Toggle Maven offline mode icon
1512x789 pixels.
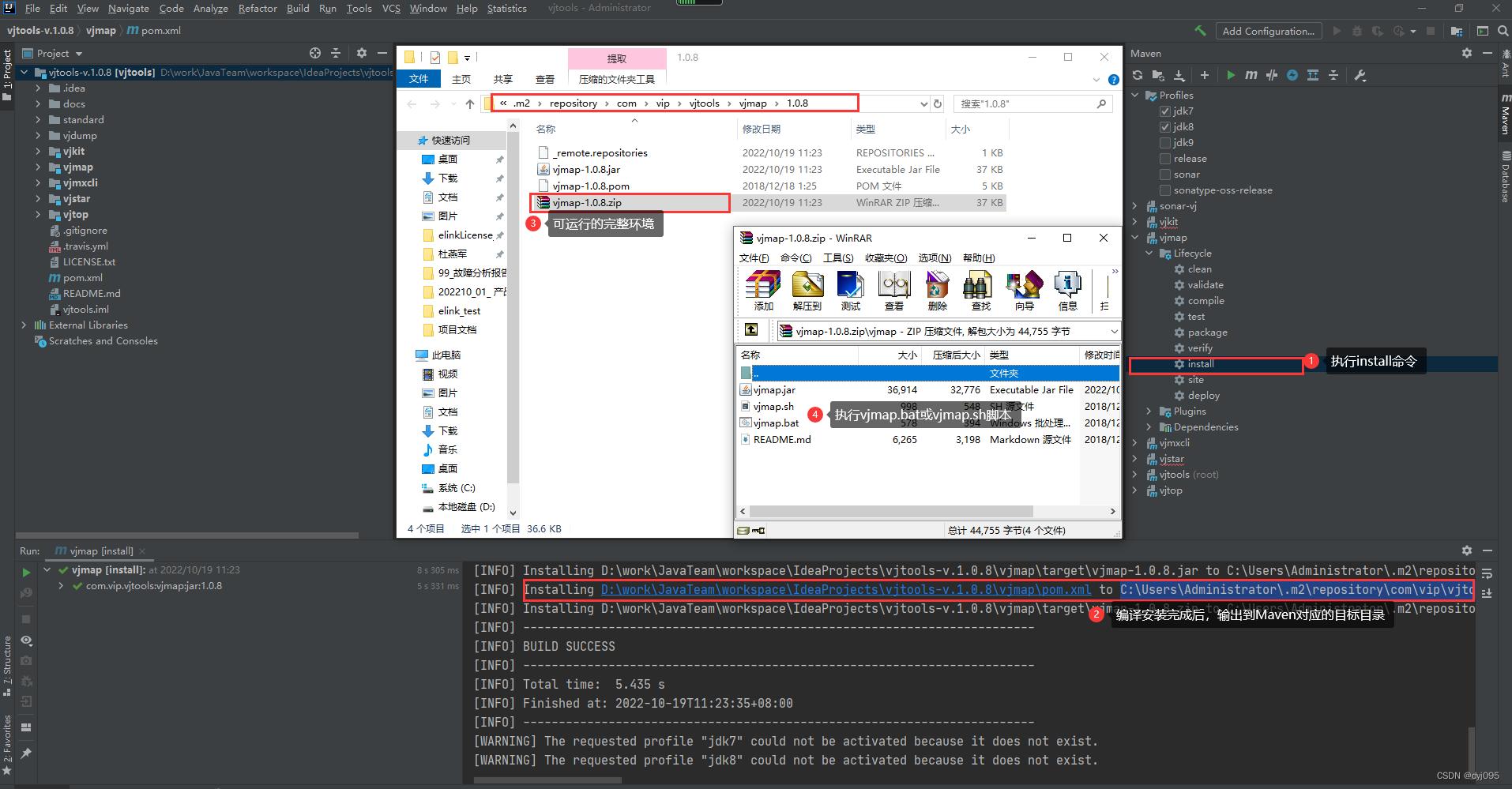click(x=1272, y=75)
